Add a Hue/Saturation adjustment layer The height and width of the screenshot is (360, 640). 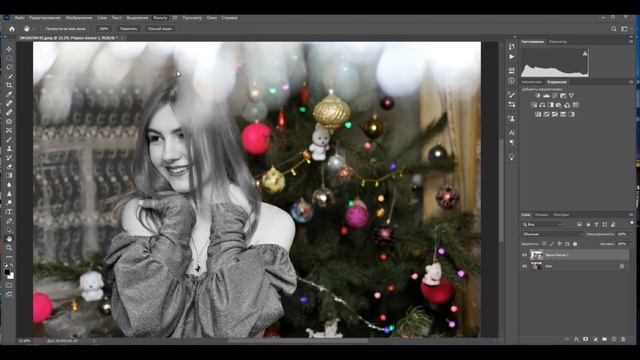tap(534, 105)
